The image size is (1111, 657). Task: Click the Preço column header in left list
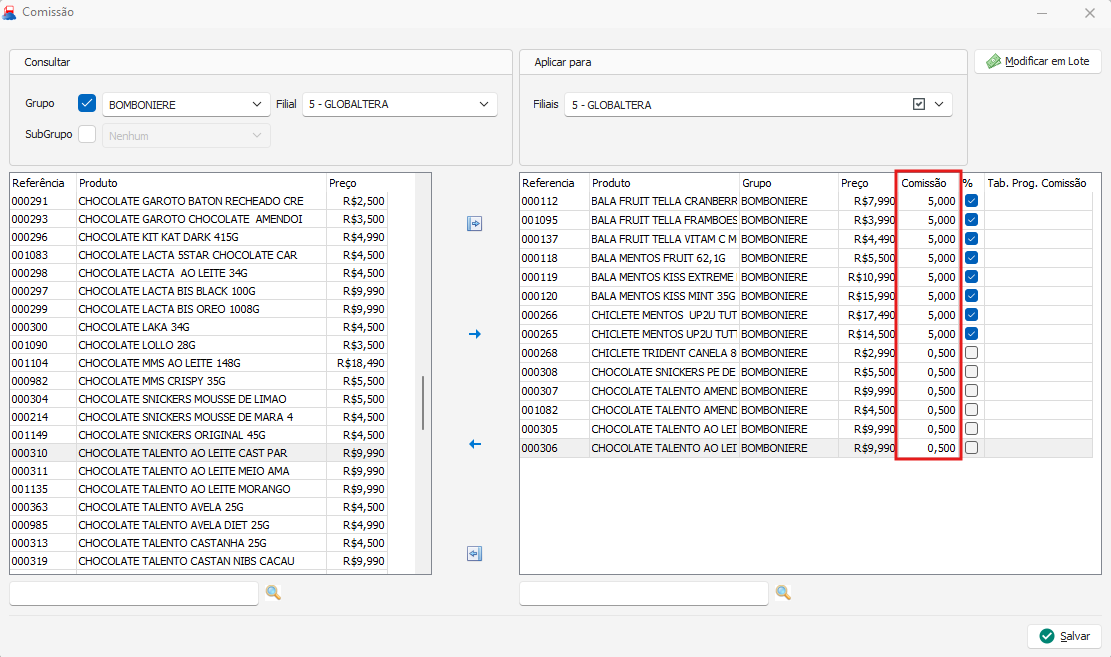pyautogui.click(x=343, y=183)
